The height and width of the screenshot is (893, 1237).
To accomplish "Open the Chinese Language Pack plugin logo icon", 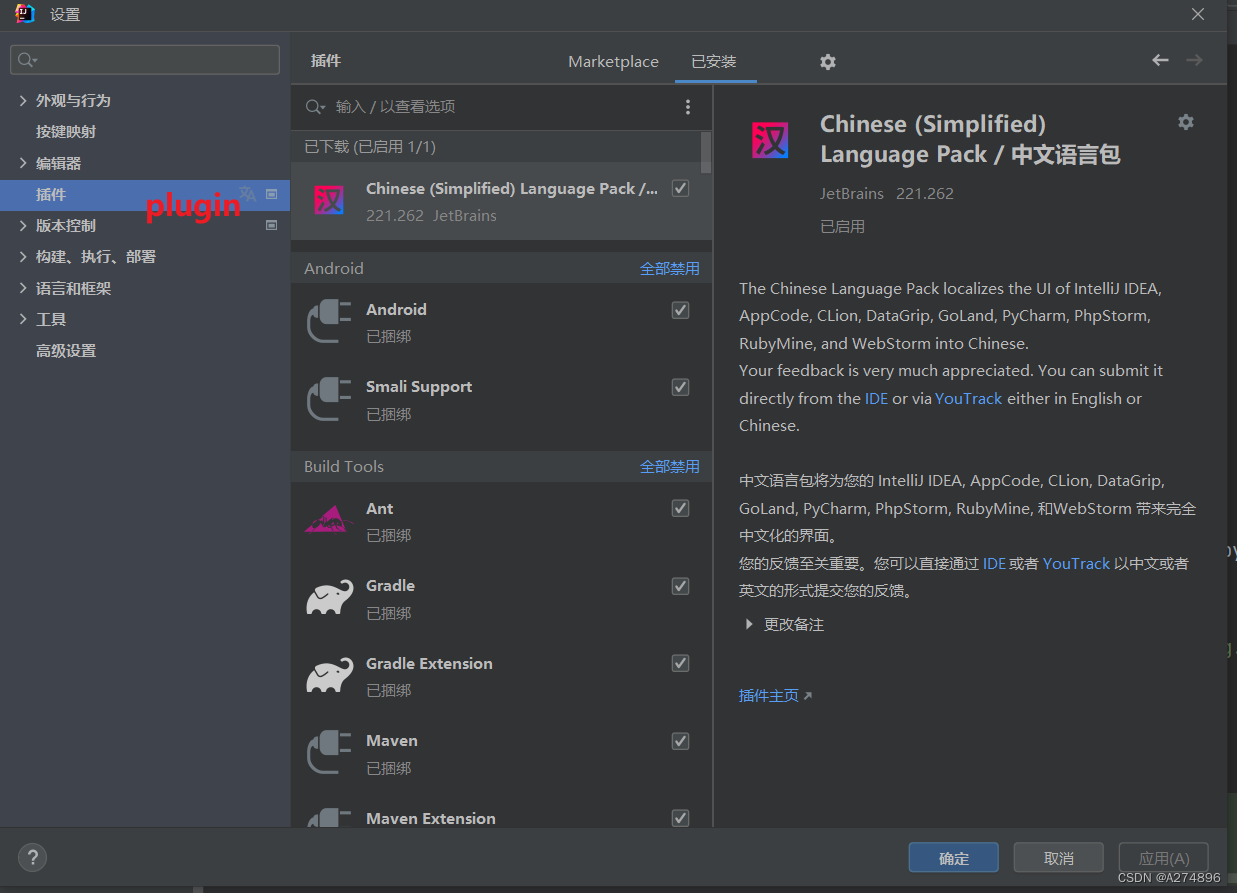I will point(770,140).
